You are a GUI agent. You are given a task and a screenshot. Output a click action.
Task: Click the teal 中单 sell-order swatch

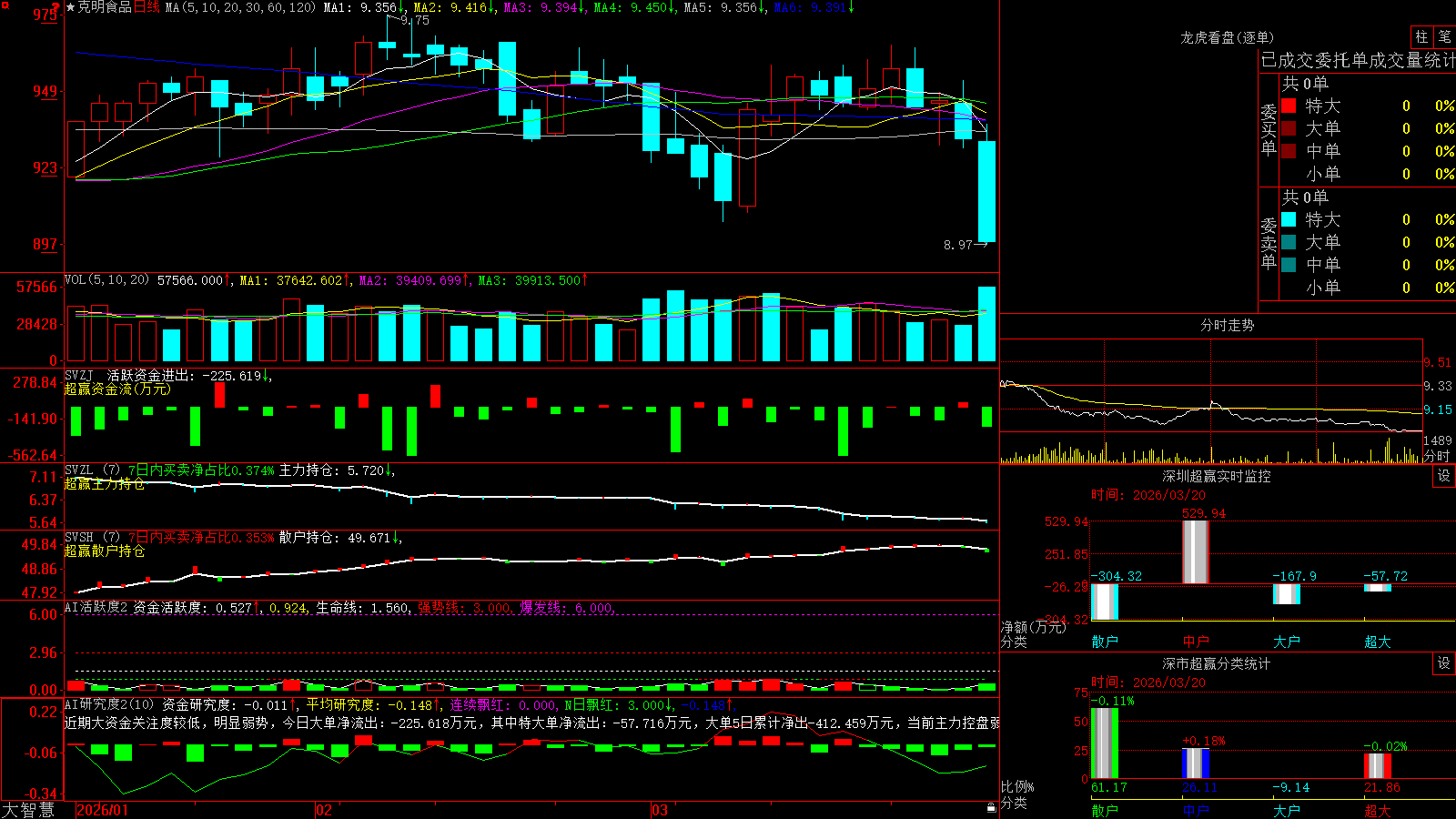click(1289, 265)
